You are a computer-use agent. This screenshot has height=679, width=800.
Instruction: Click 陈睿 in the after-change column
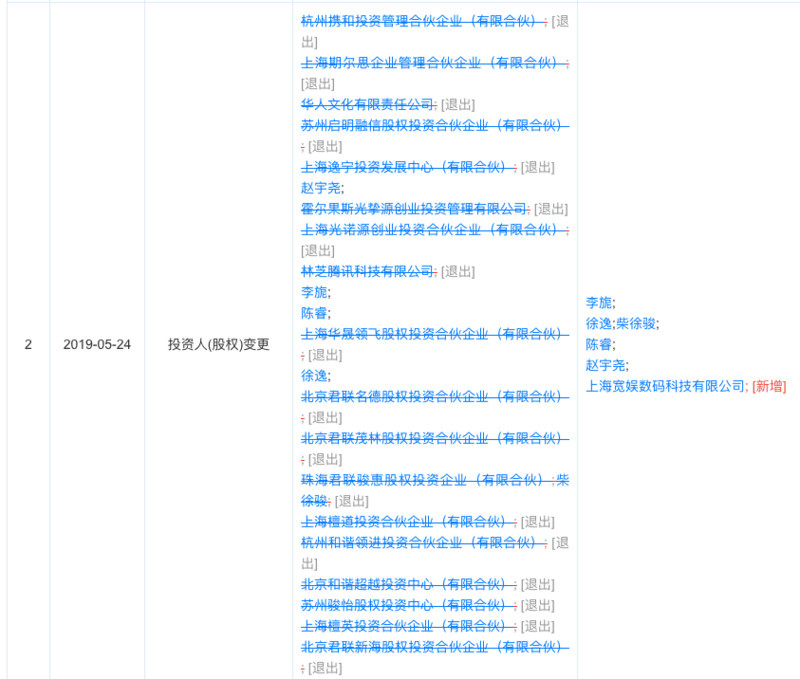[x=599, y=344]
